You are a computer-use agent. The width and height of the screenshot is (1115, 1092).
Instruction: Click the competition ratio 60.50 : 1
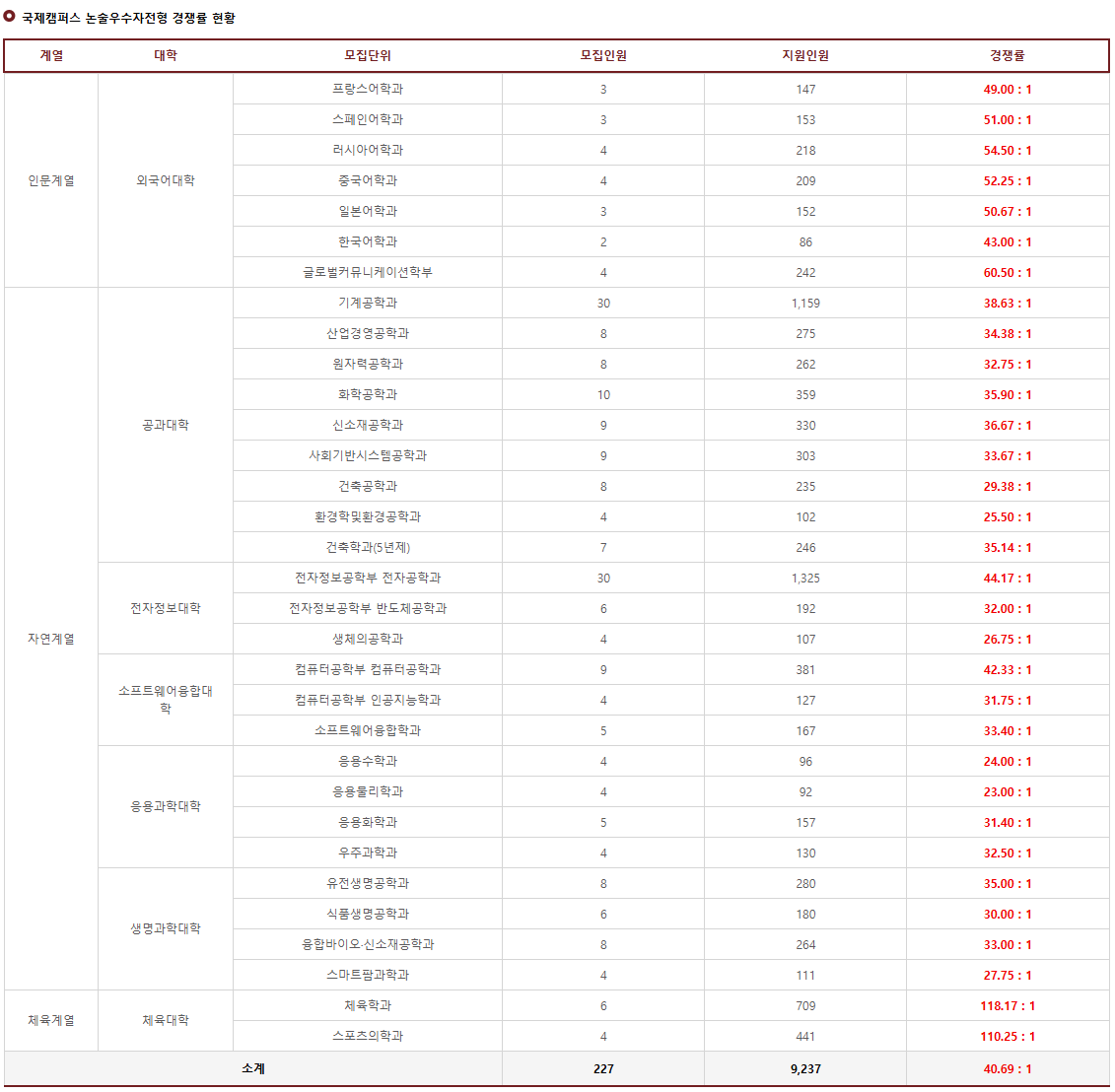[x=1007, y=272]
